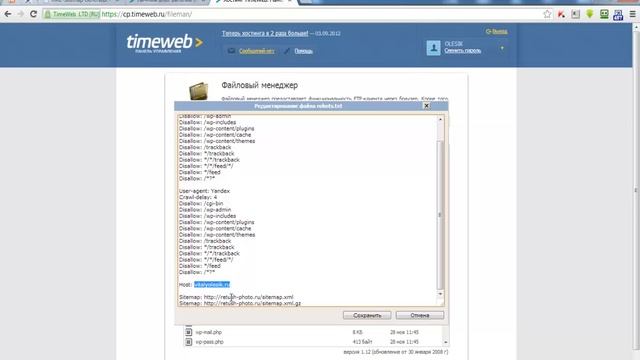The image size is (640, 360).
Task: Click the Файловый менеджер heading
Action: 260,85
